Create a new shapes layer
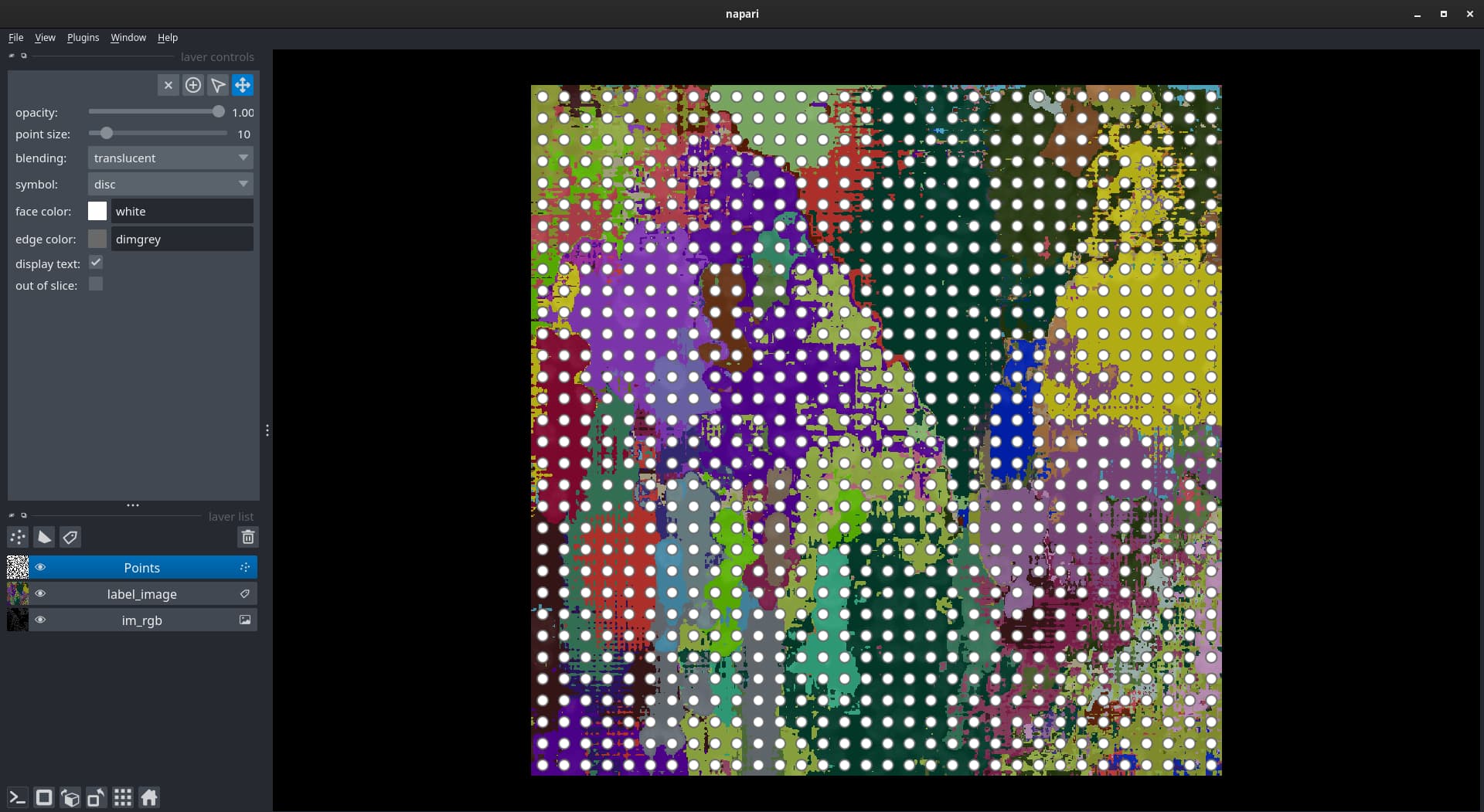The width and height of the screenshot is (1484, 812). click(x=43, y=537)
